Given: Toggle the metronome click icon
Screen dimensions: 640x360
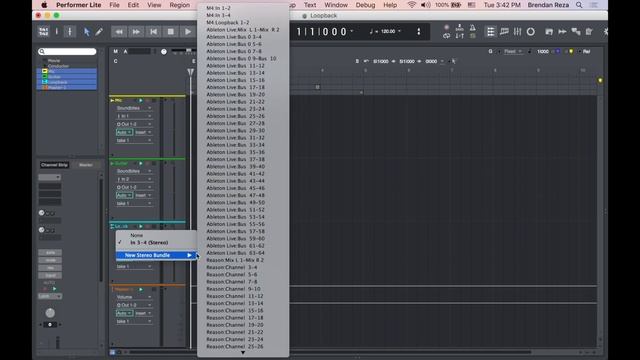Looking at the screenshot, I should 472,28.
